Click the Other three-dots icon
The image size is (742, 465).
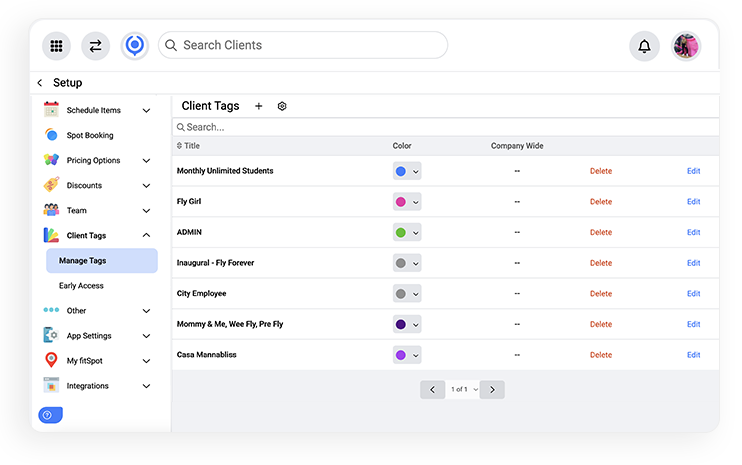pos(51,310)
